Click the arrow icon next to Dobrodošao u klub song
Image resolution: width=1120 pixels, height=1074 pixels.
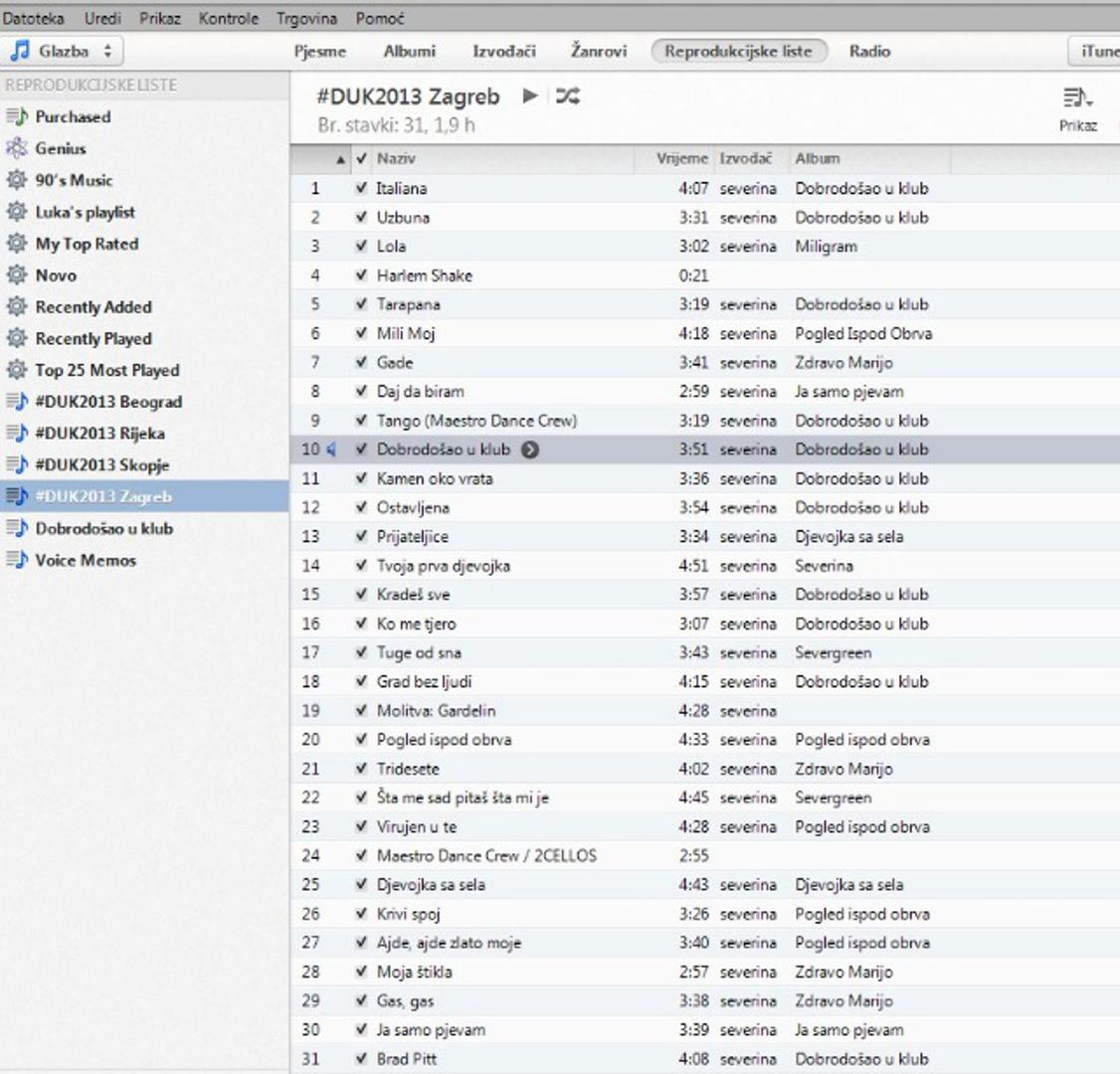(530, 449)
